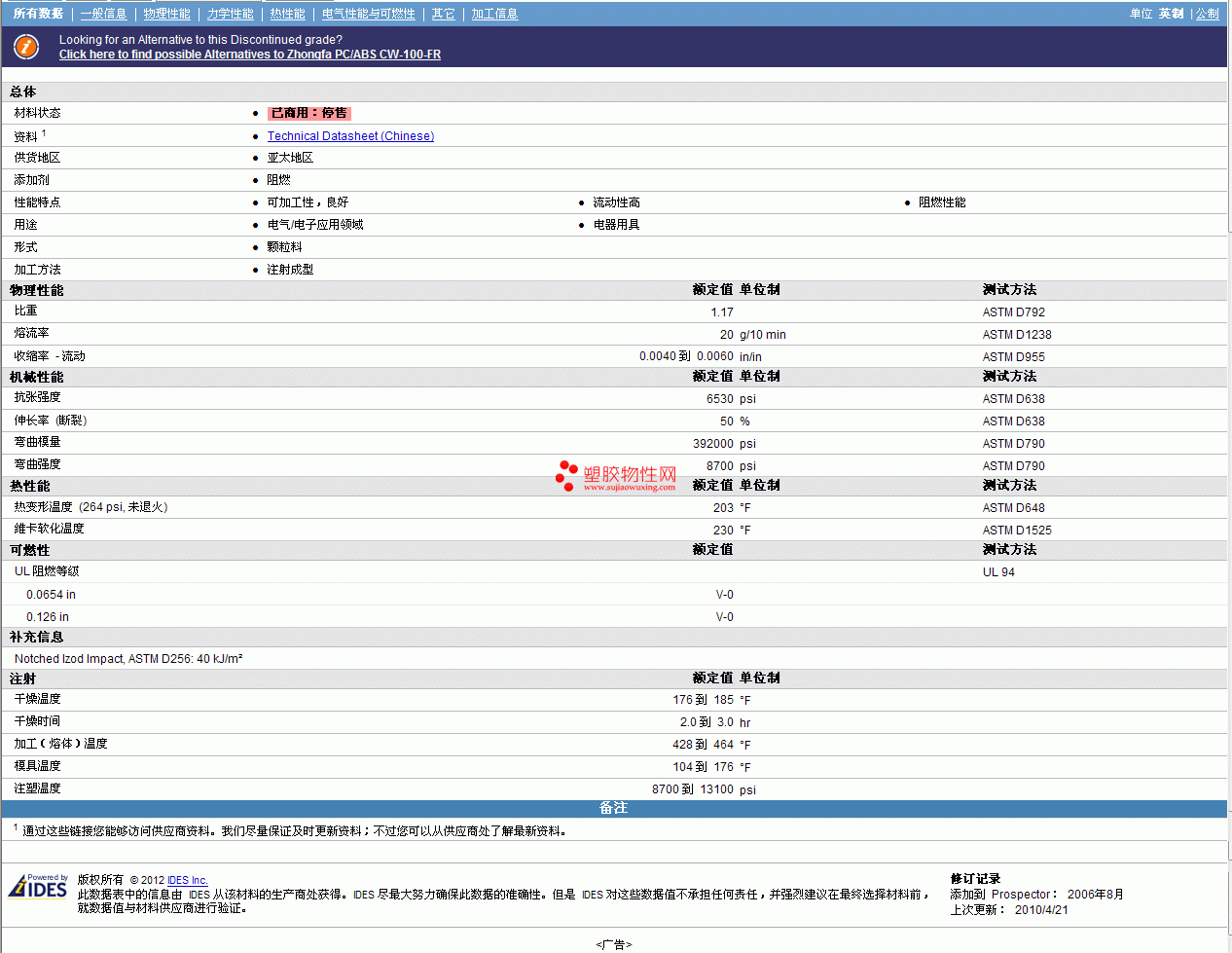The height and width of the screenshot is (953, 1232).
Task: Click the 电器用具 use entry
Action: 617,225
